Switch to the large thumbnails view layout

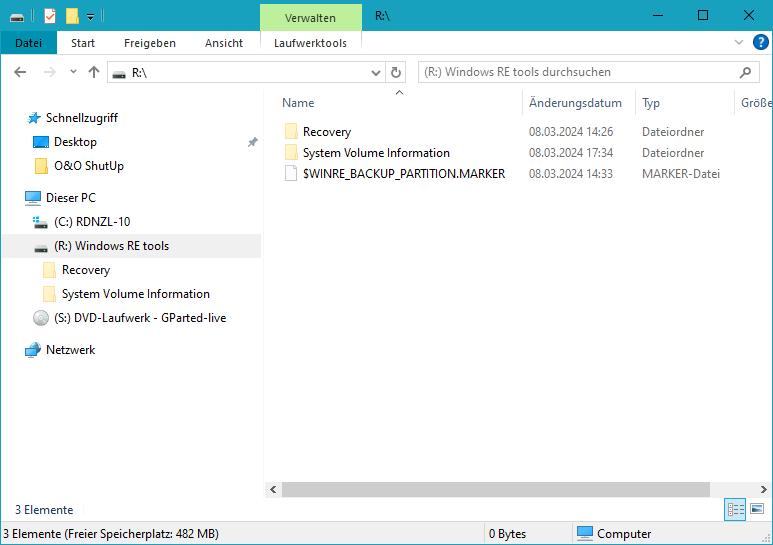click(757, 509)
